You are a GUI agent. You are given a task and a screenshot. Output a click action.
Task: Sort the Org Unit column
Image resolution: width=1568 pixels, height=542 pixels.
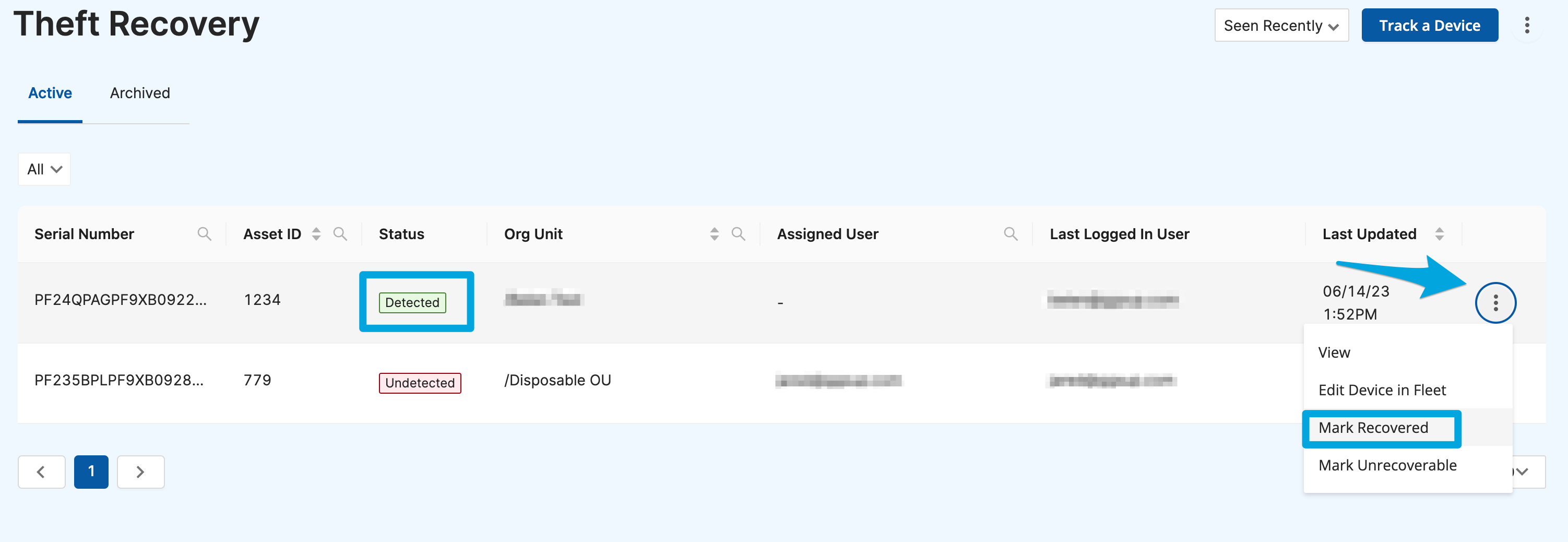point(714,234)
